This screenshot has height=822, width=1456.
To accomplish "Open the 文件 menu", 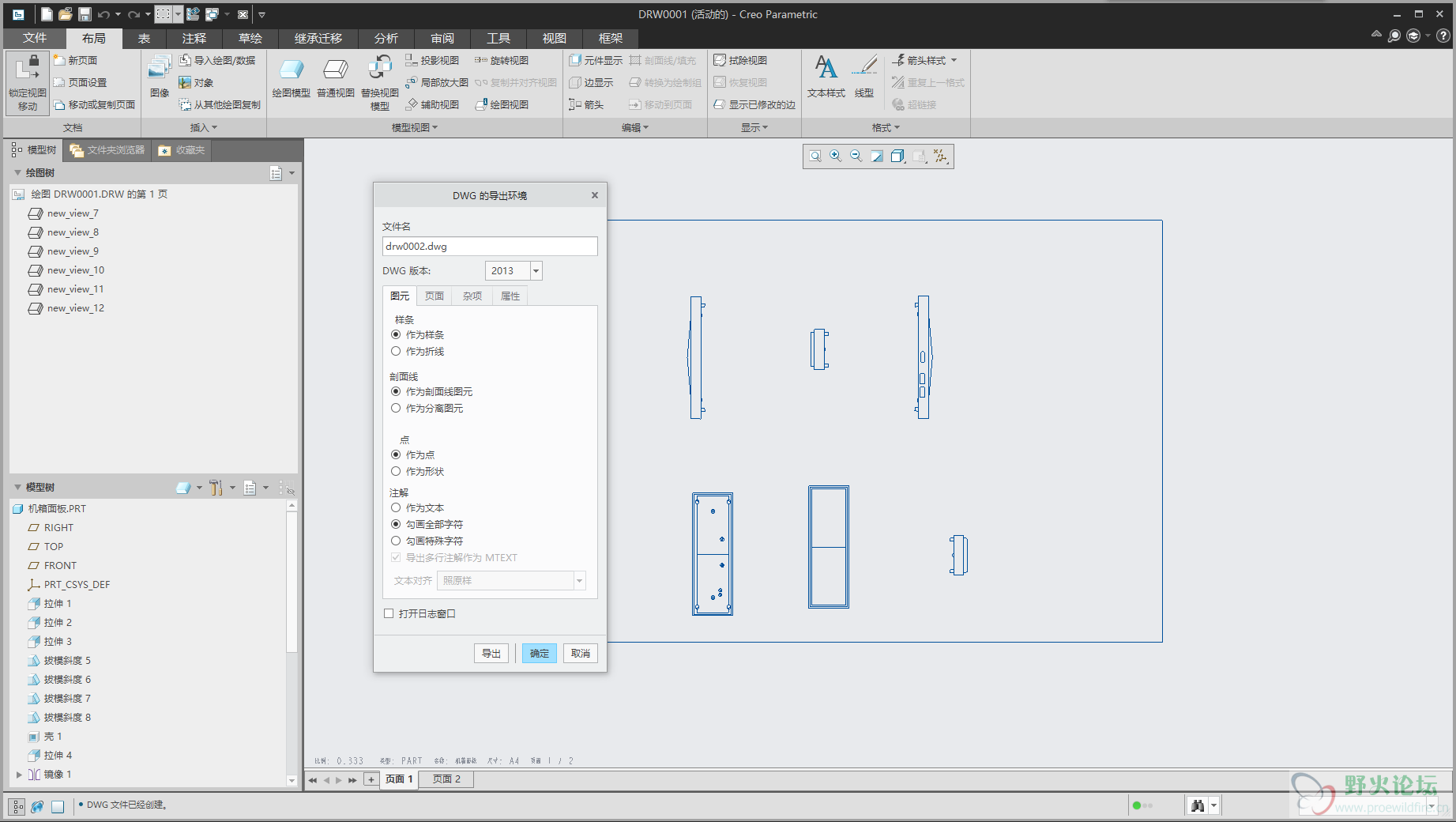I will pyautogui.click(x=35, y=38).
